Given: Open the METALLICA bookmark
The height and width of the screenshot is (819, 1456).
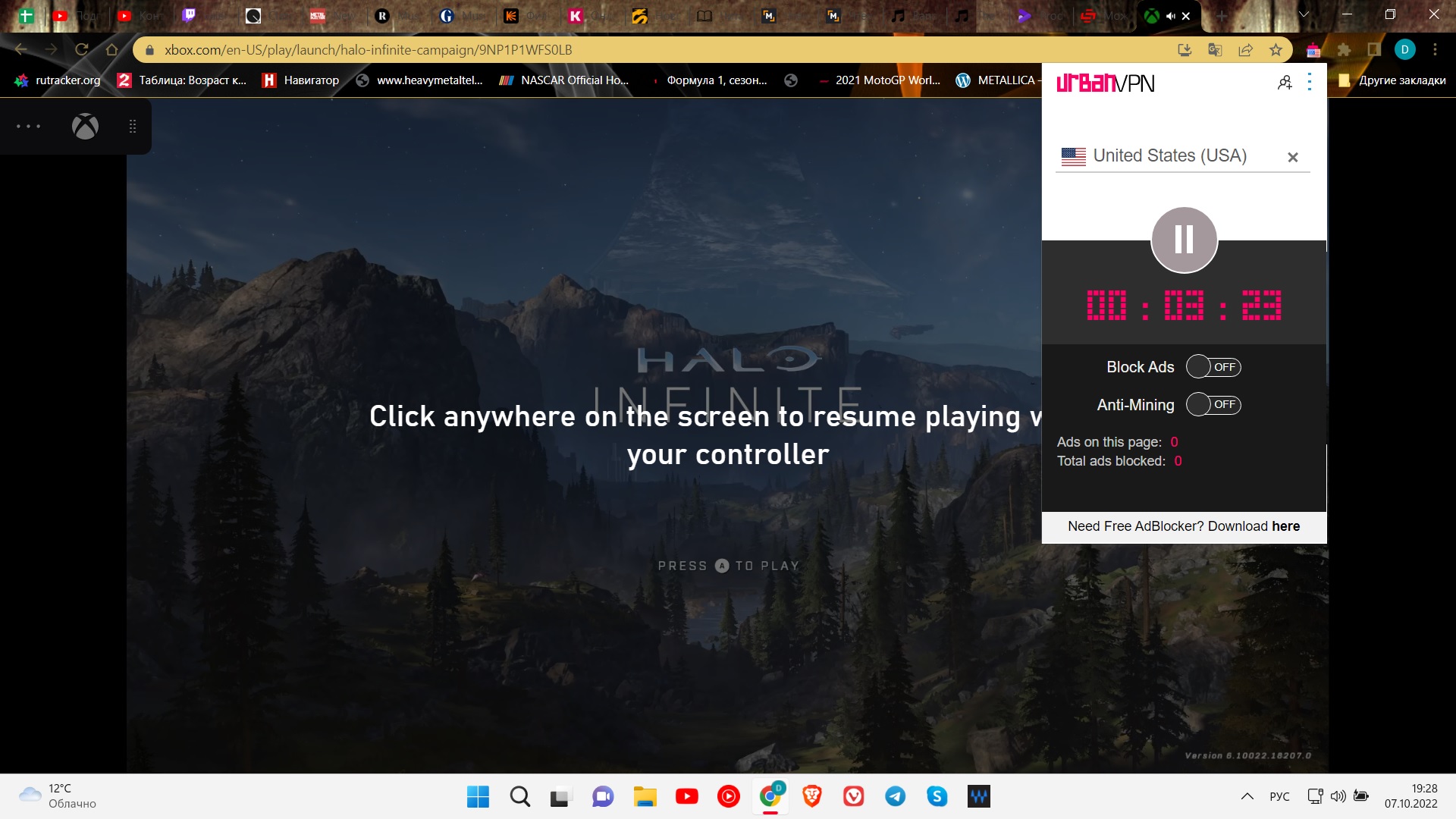Looking at the screenshot, I should pos(997,80).
